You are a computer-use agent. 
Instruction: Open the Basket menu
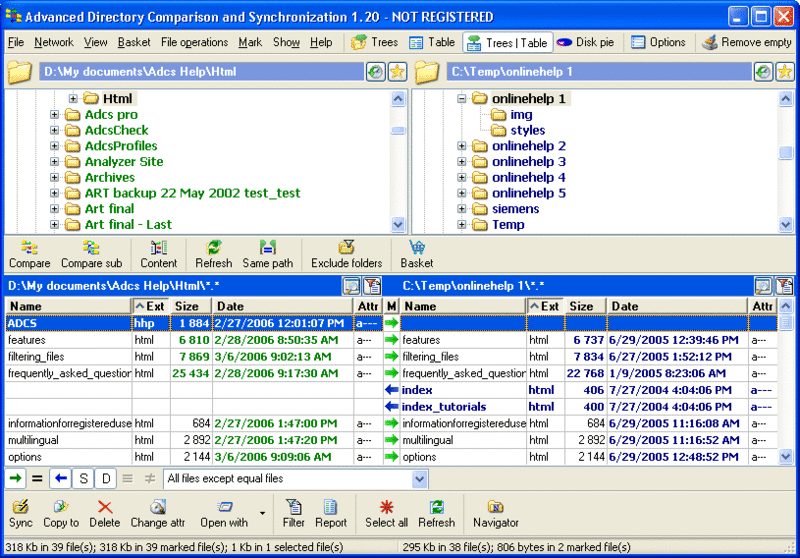(x=134, y=42)
